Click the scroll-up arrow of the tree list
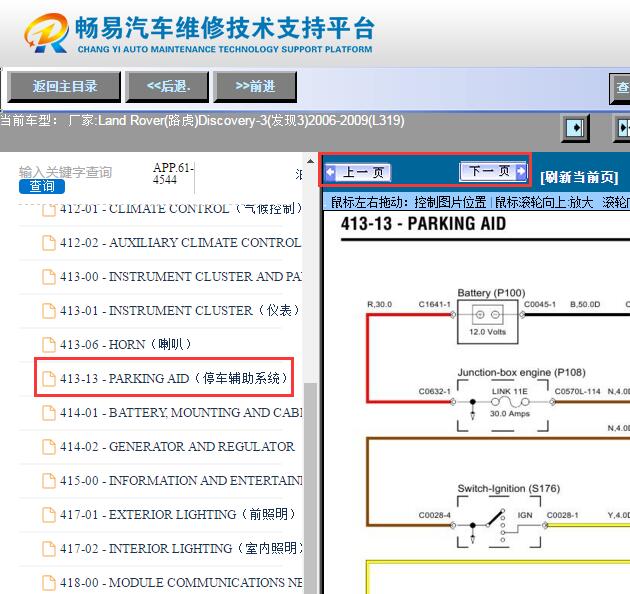The width and height of the screenshot is (630, 594). click(310, 161)
